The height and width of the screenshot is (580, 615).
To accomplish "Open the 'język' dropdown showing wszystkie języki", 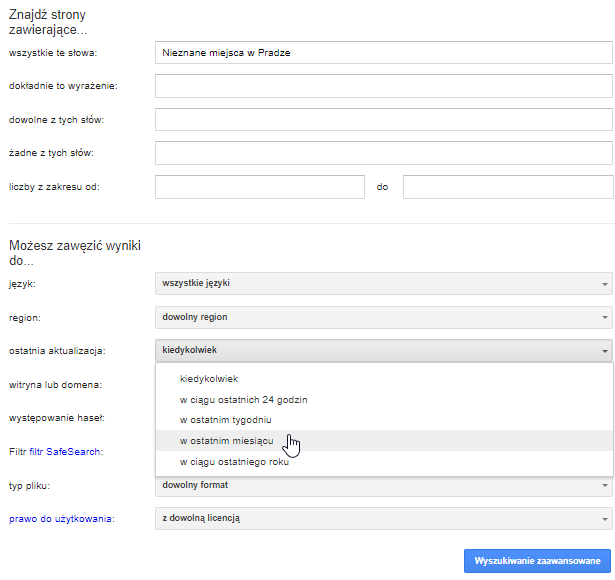I will pos(384,283).
